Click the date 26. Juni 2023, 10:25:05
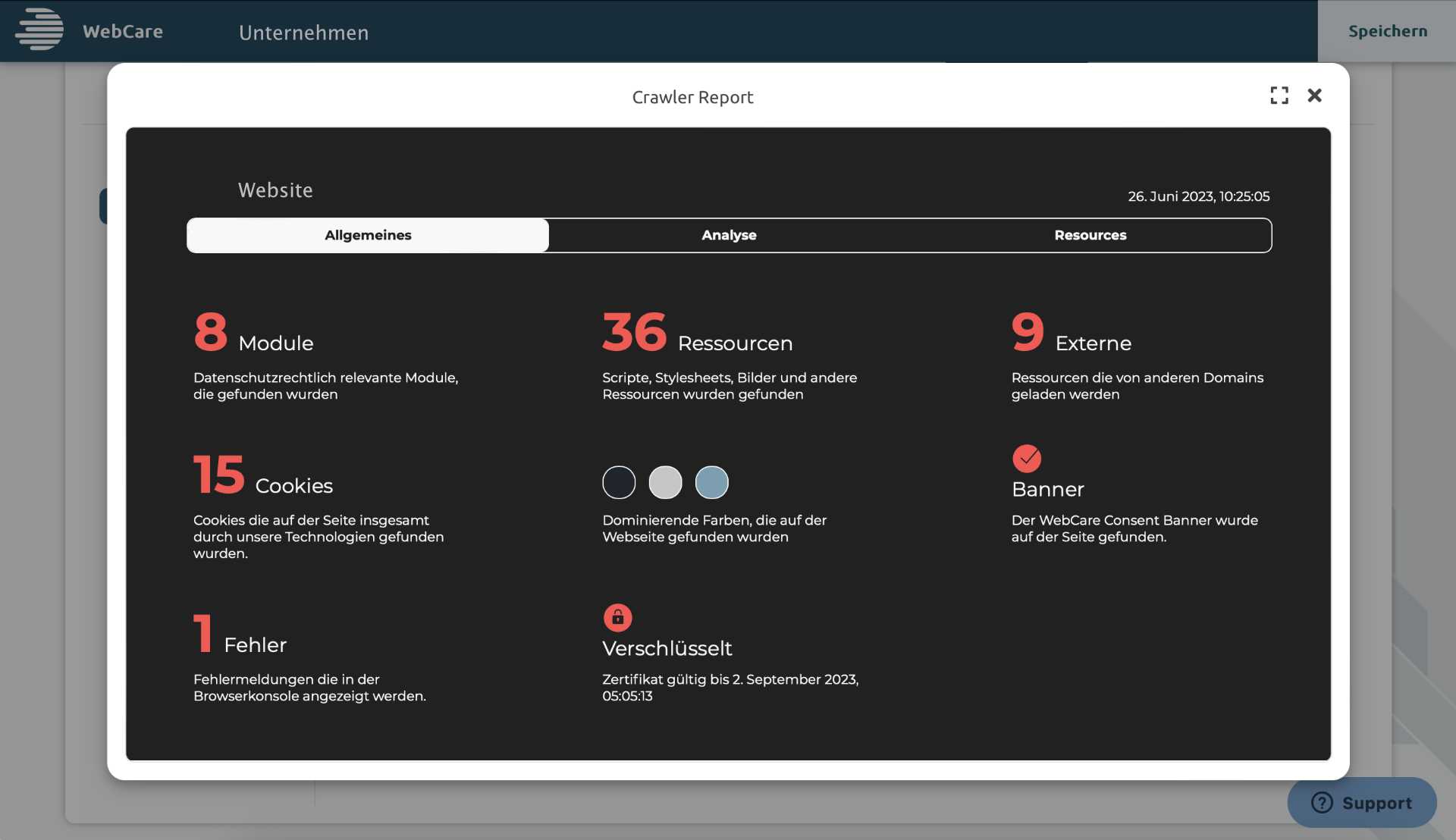The height and width of the screenshot is (840, 1456). point(1198,196)
